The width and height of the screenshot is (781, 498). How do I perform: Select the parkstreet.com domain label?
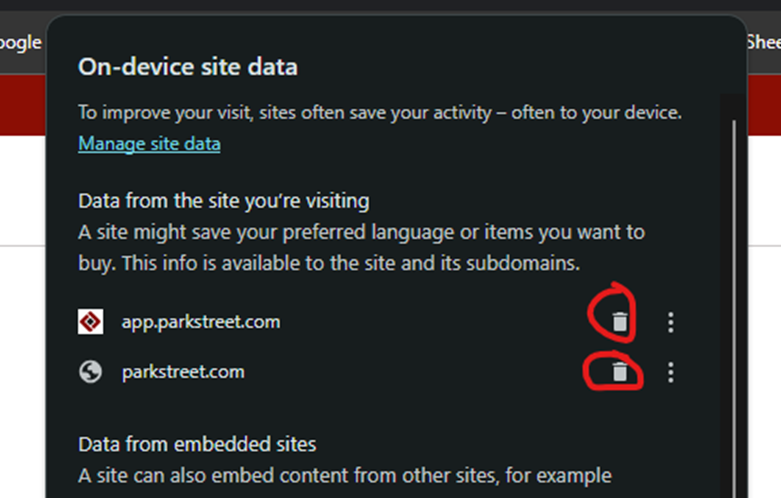[x=183, y=372]
